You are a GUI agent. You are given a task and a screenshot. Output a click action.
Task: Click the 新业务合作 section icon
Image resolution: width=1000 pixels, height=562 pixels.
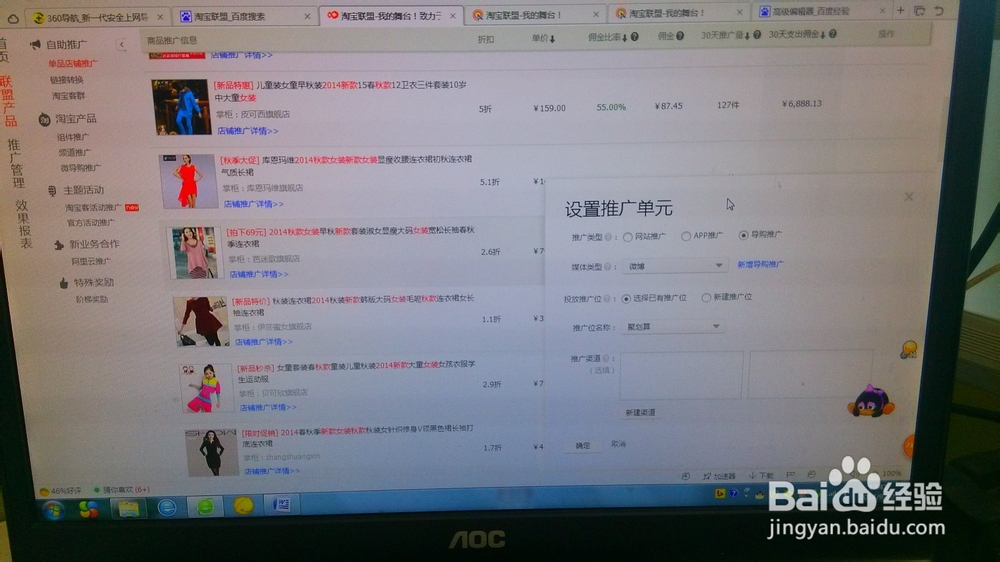59,244
